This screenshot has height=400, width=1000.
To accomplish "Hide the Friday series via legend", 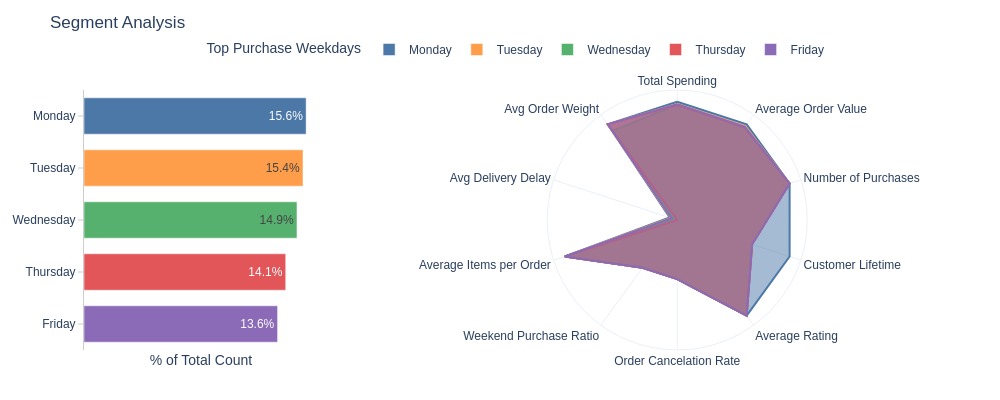I will (x=793, y=50).
